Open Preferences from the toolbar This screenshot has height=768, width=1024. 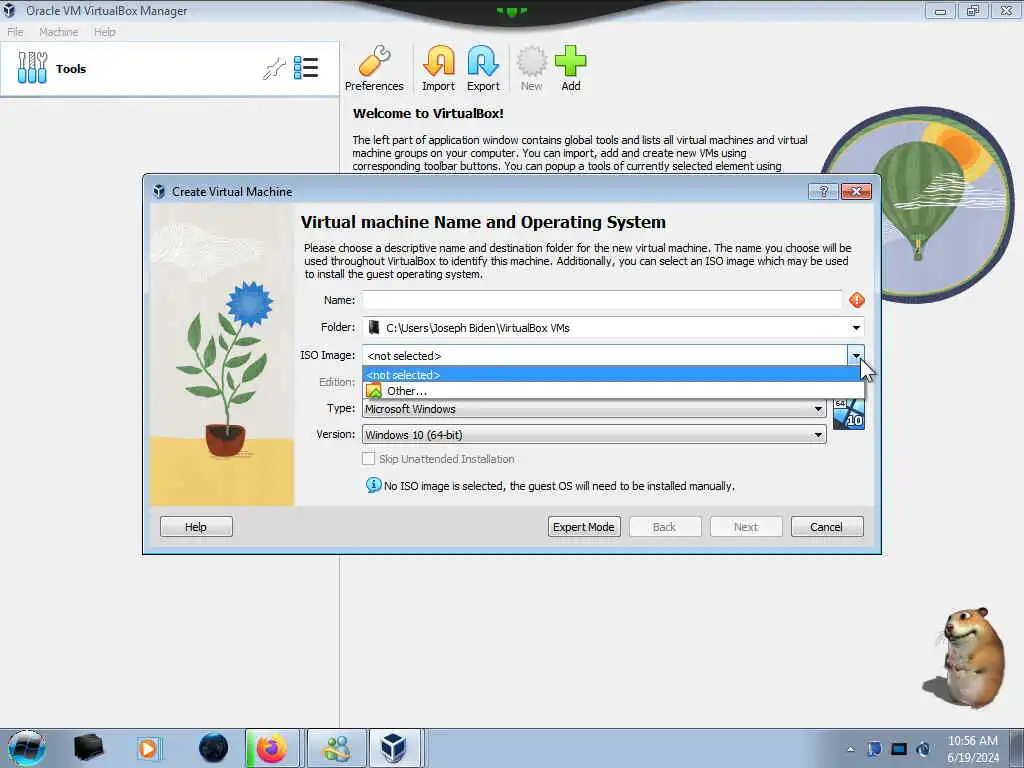tap(374, 69)
